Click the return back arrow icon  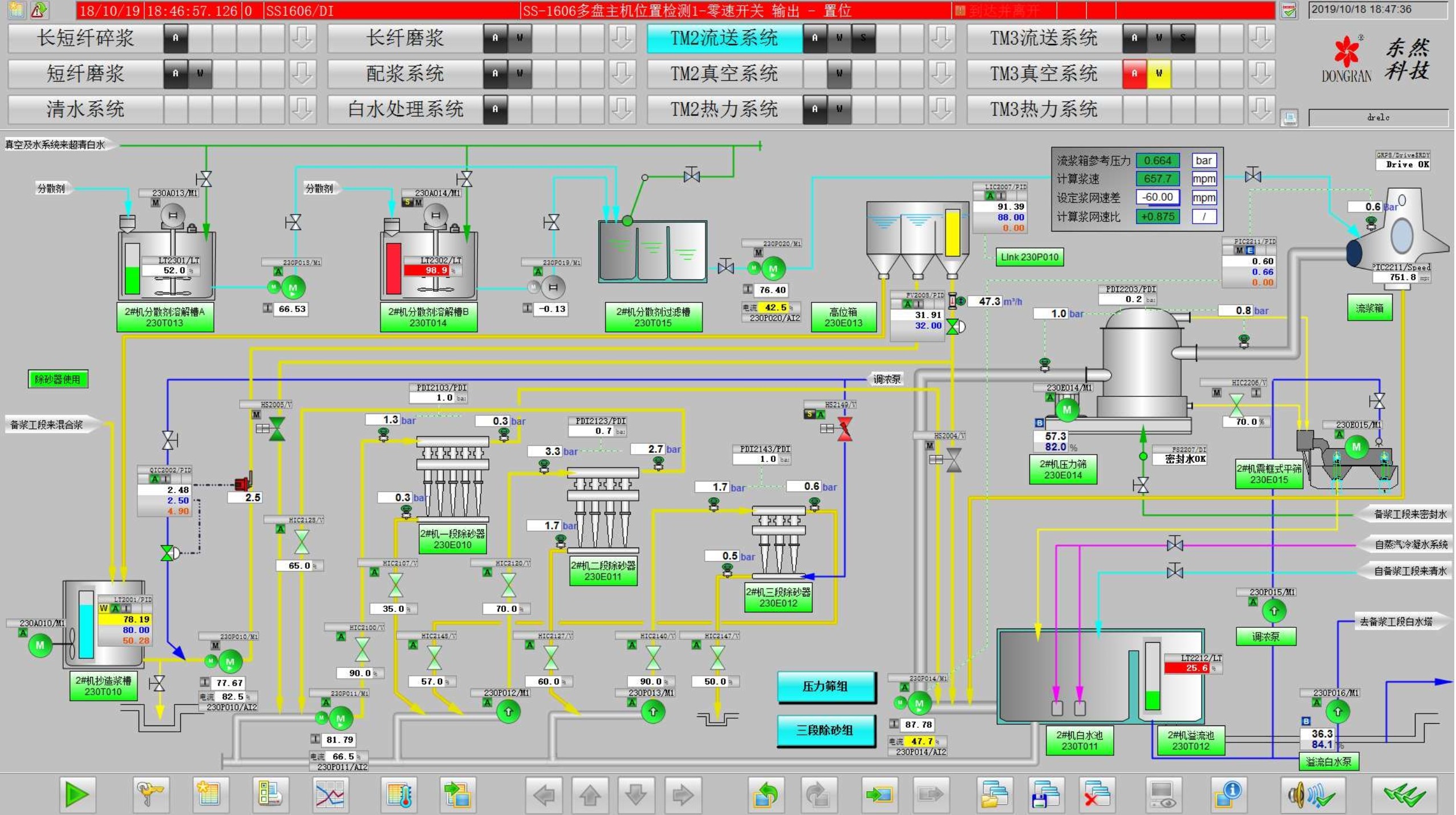coord(765,794)
